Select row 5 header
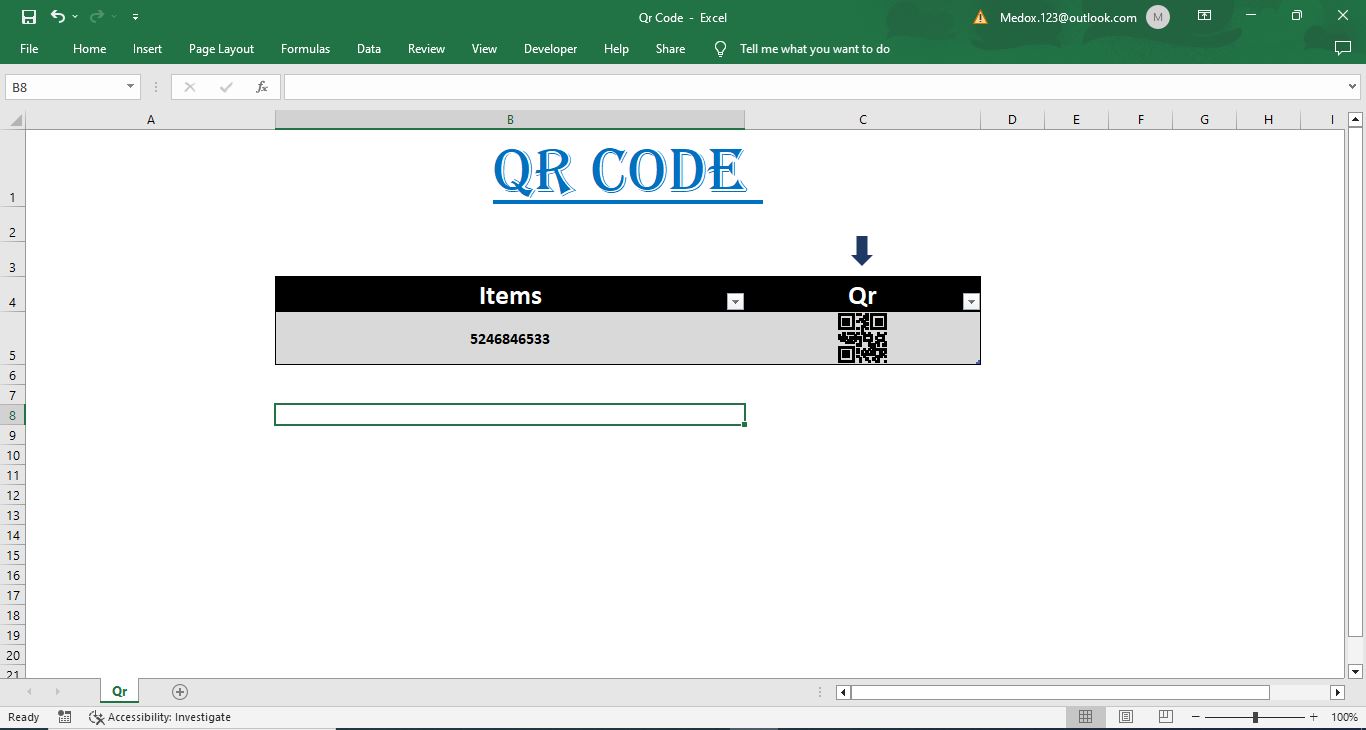 pyautogui.click(x=13, y=339)
